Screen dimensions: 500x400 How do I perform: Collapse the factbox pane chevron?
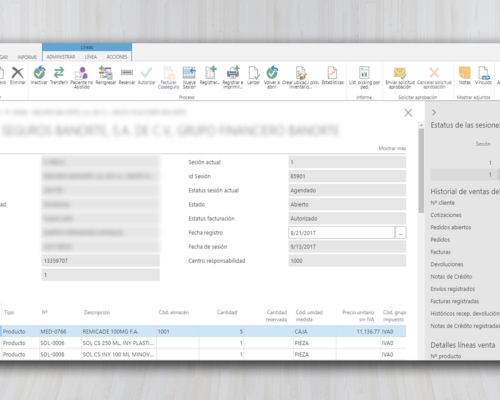pyautogui.click(x=434, y=113)
